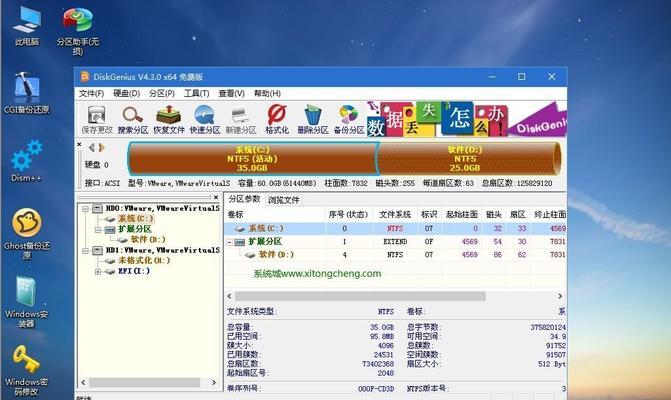Open the 硬盘(D) menu

[127, 93]
